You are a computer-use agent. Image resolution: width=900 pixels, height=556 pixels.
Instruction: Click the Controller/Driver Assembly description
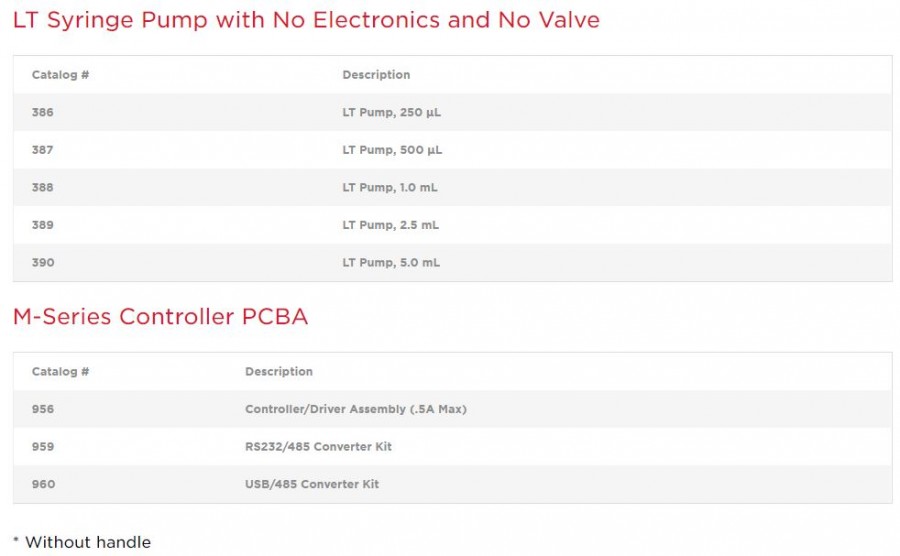[x=355, y=409]
